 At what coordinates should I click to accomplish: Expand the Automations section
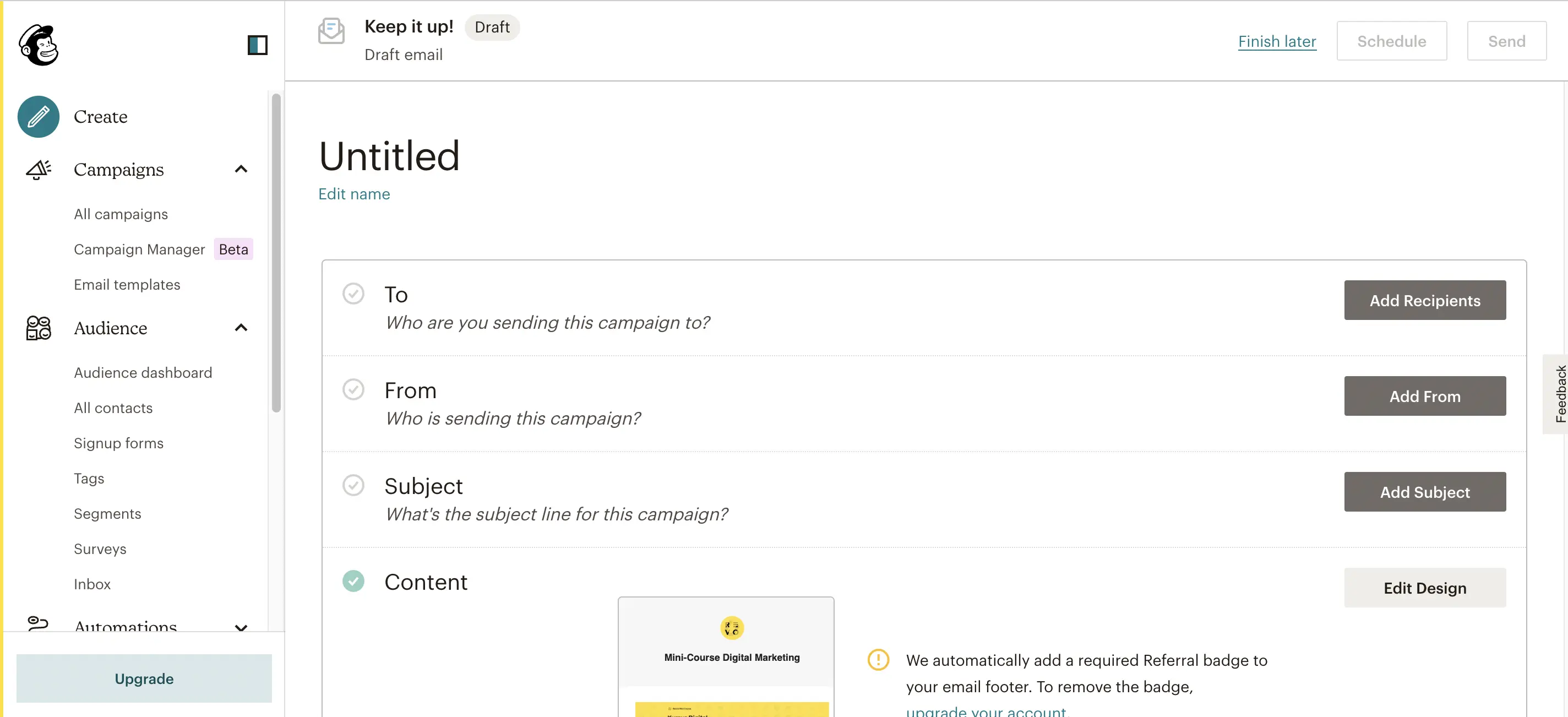coord(241,628)
